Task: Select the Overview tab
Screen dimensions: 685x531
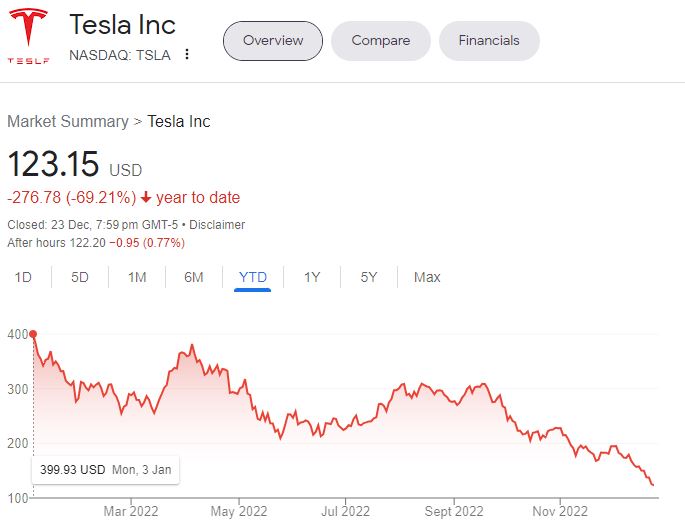Action: (272, 41)
